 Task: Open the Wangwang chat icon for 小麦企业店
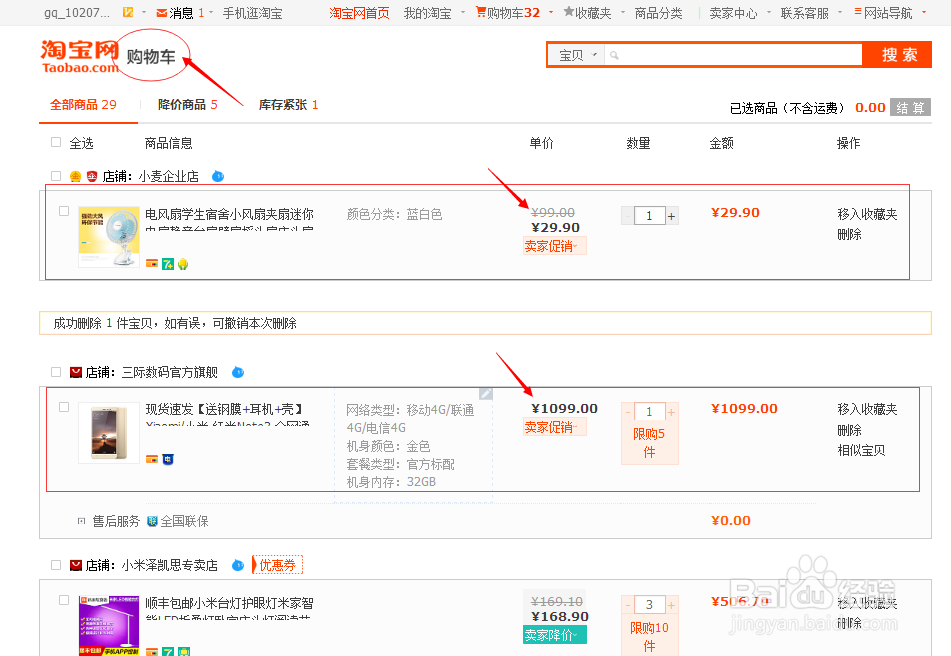(218, 176)
